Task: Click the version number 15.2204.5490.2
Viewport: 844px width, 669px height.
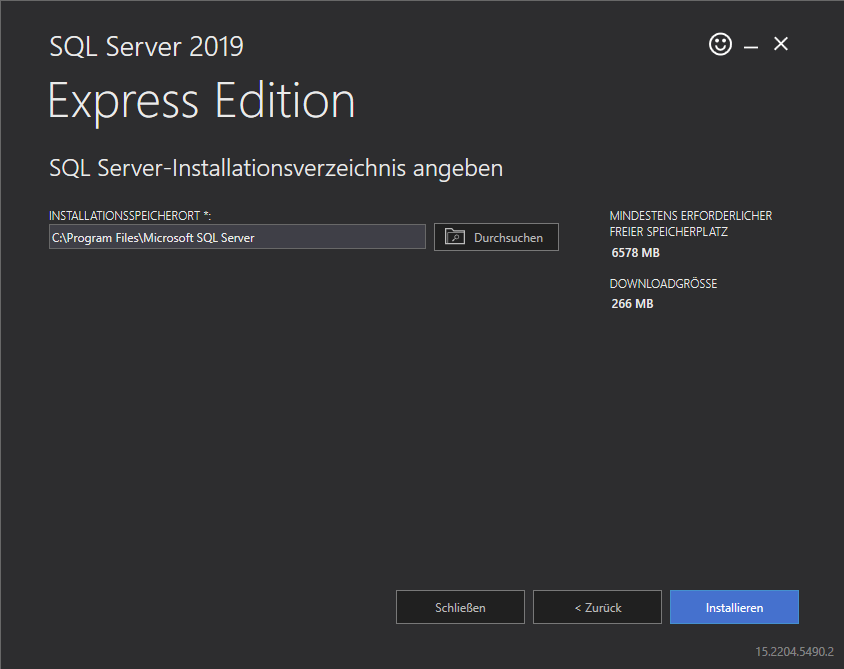Action: point(794,651)
